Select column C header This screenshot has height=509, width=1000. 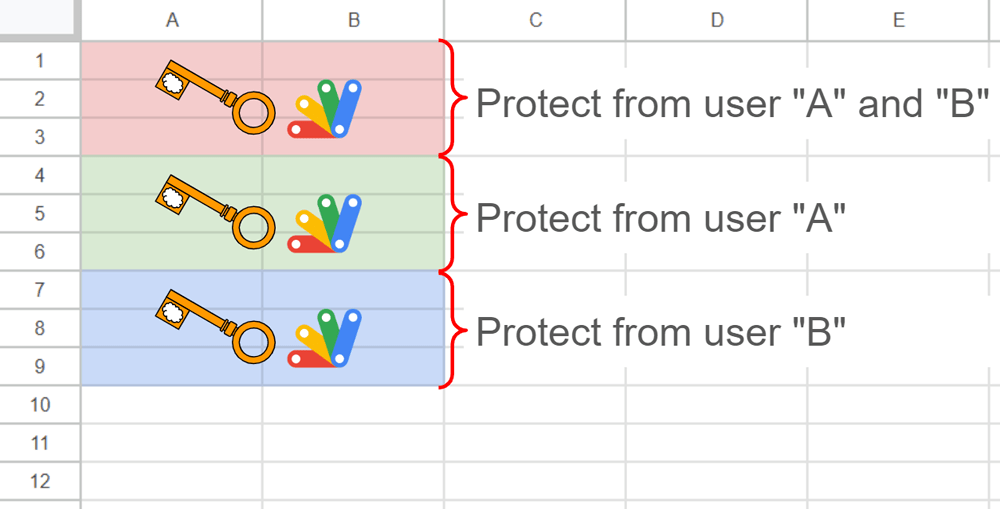[535, 20]
